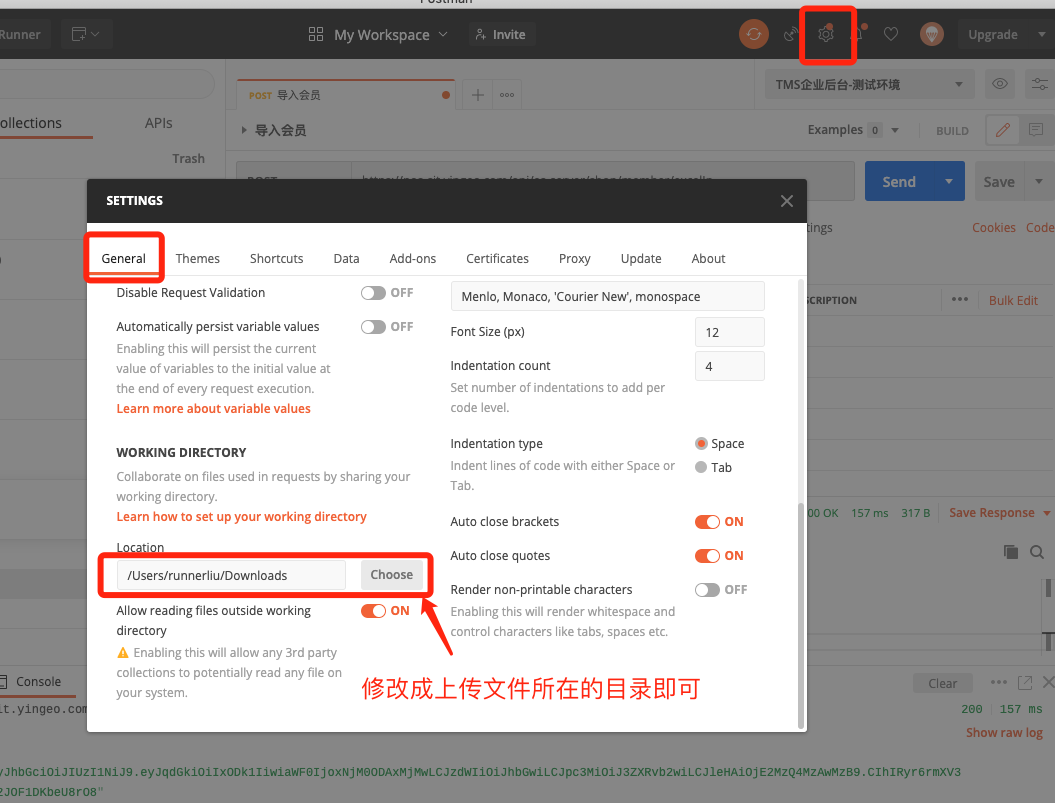Switch to the Update settings tab
The image size is (1055, 803).
point(641,258)
